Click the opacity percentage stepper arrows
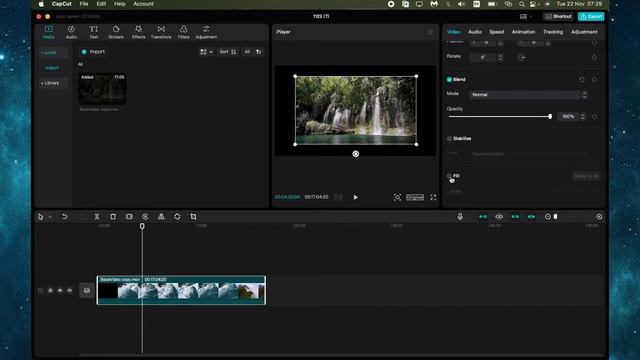Screen dimensions: 640x360 tap(583, 117)
